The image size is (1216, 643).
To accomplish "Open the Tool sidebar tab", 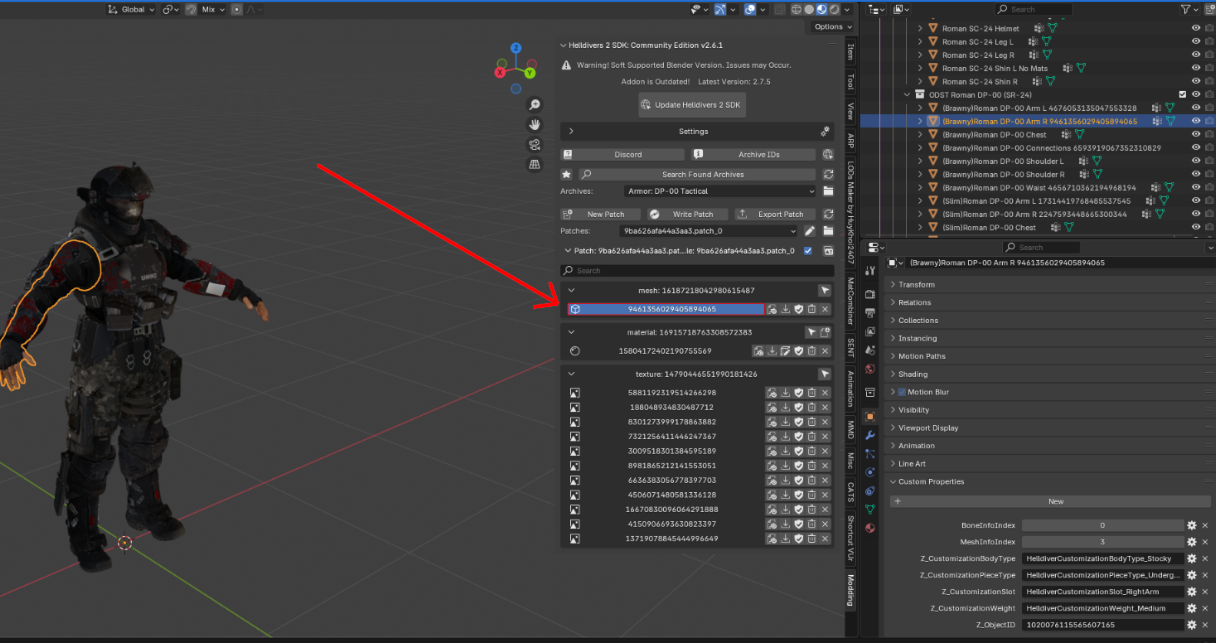I will pos(851,81).
